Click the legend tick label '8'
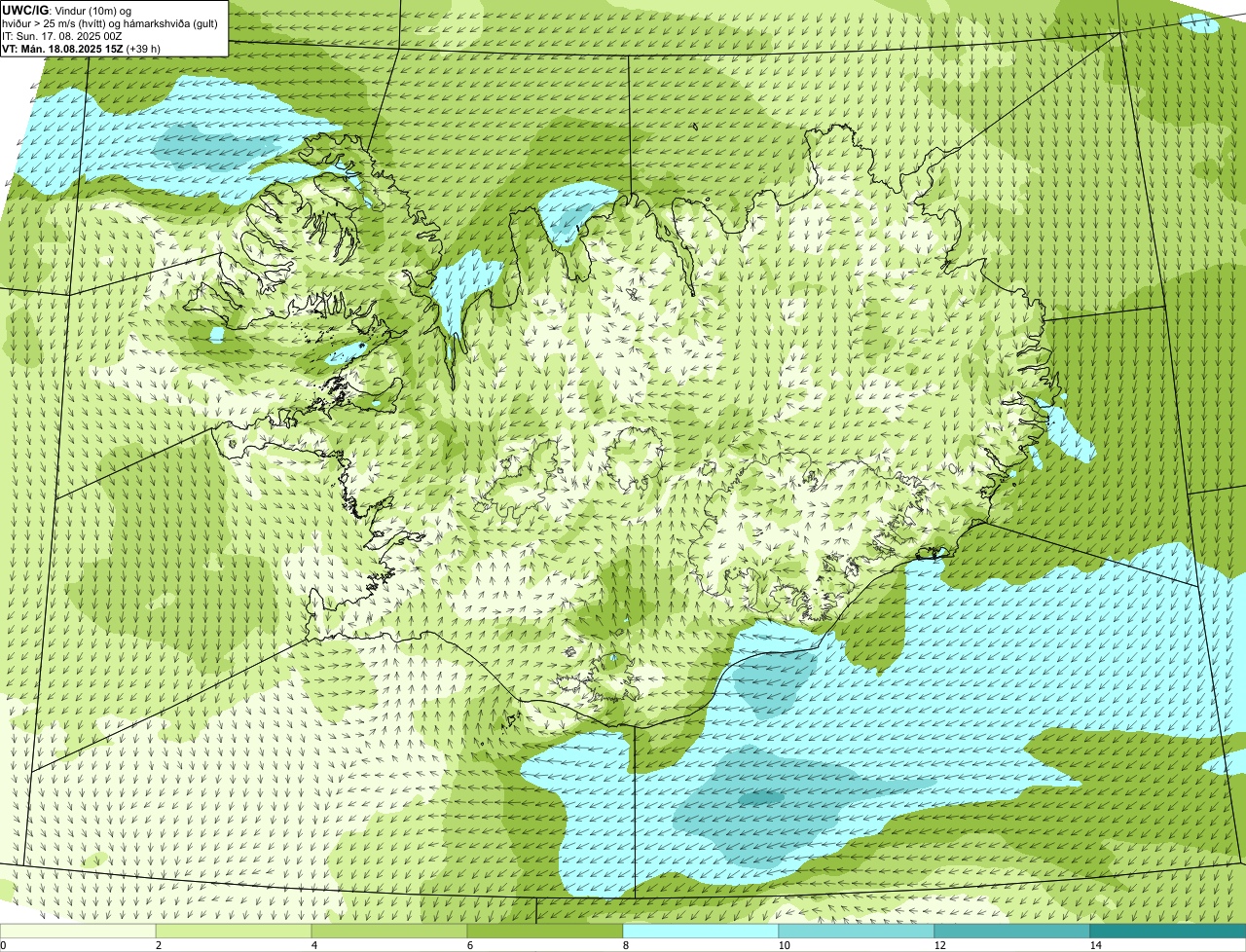The width and height of the screenshot is (1246, 952). 625,945
